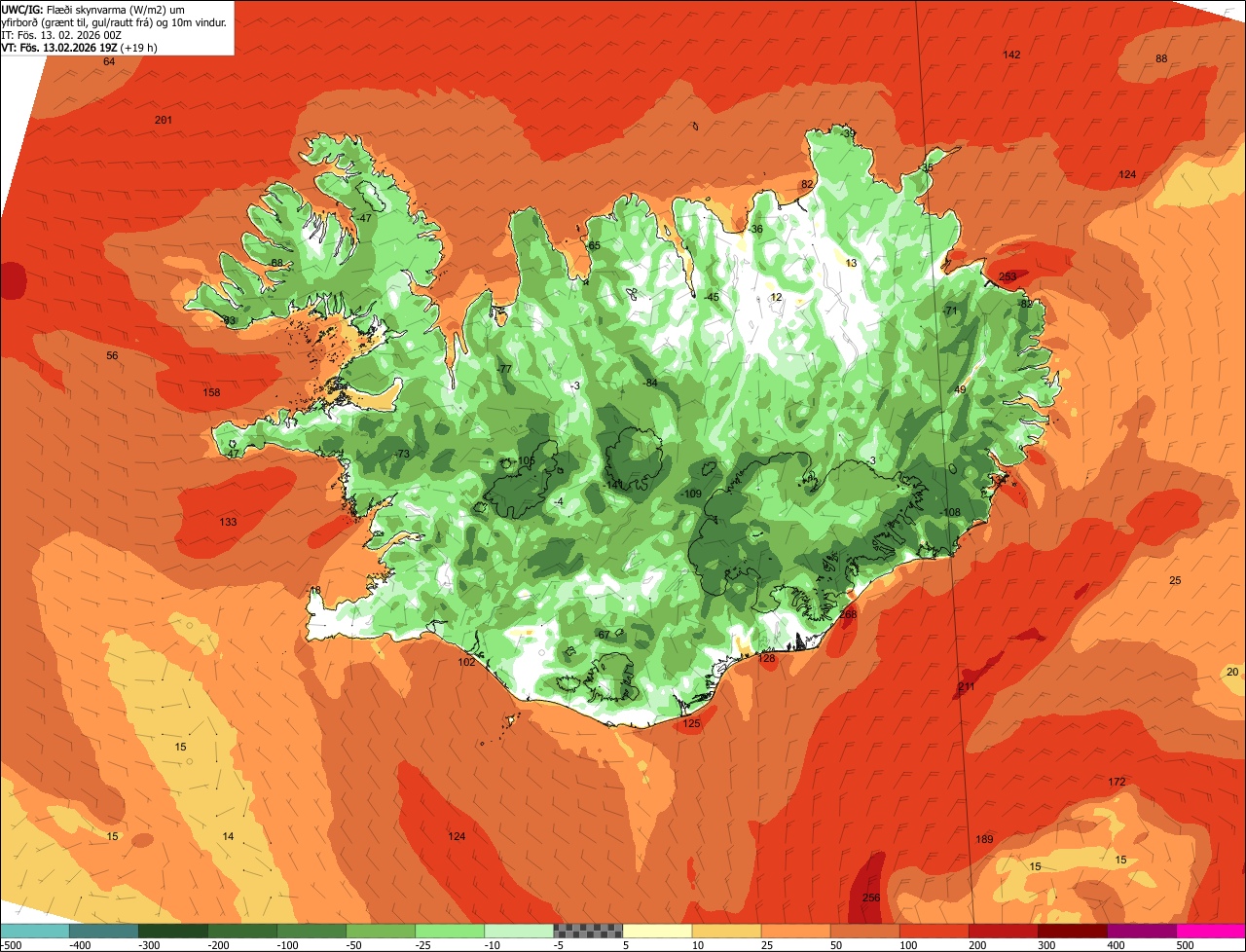This screenshot has height=952, width=1246.
Task: Click the map value "189"
Action: point(984,839)
